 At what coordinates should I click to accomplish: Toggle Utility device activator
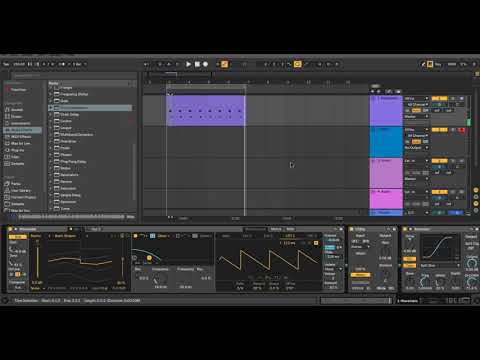pyautogui.click(x=351, y=229)
